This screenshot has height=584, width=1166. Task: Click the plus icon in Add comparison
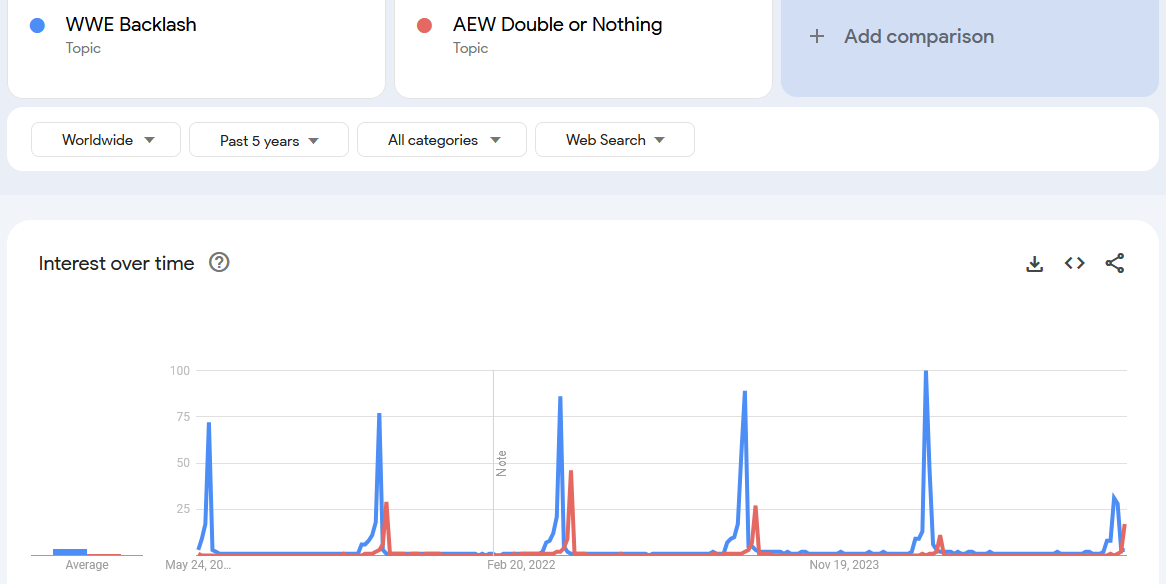816,36
